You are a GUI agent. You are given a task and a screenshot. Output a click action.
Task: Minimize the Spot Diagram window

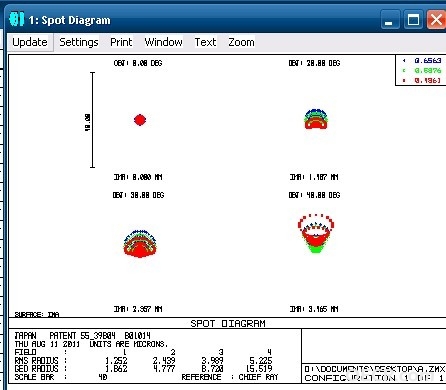pyautogui.click(x=390, y=20)
